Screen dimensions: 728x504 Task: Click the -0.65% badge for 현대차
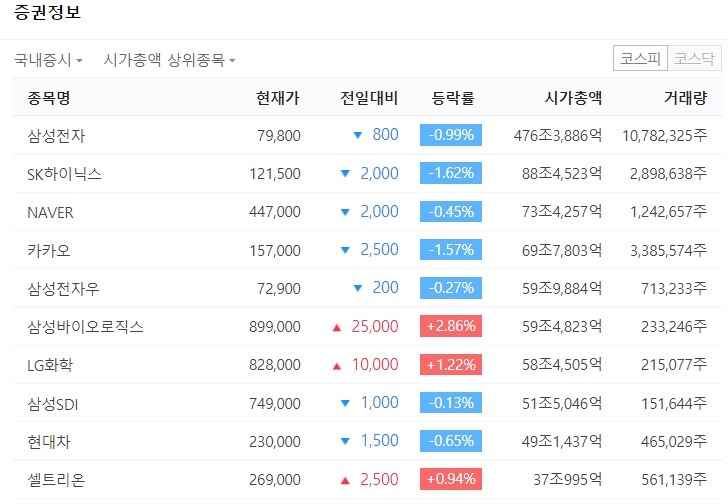[x=451, y=440]
